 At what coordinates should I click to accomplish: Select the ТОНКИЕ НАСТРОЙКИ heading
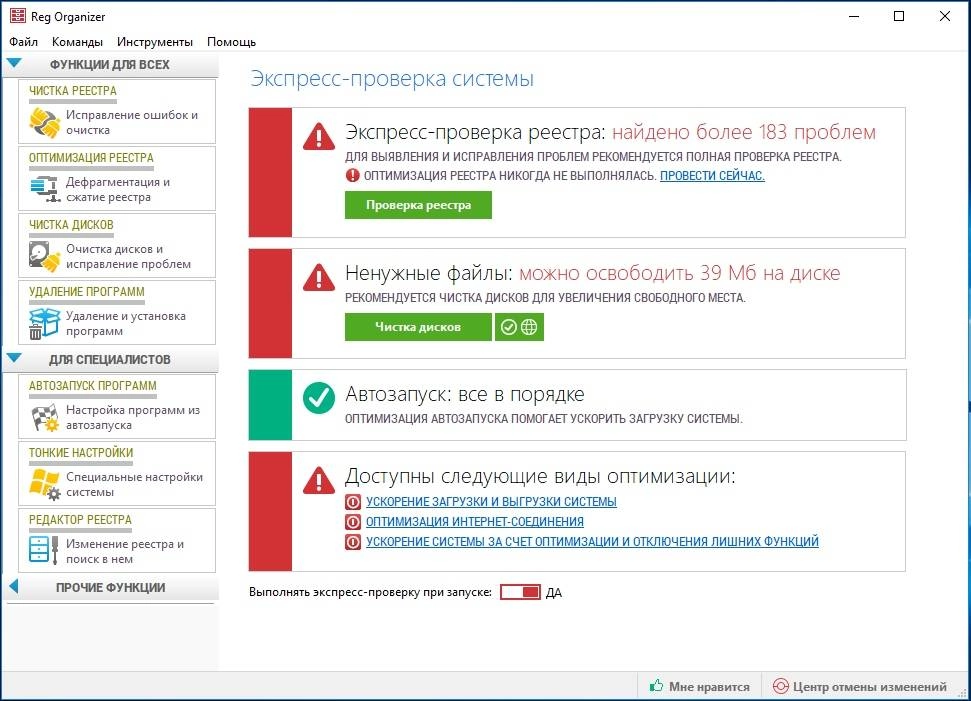coord(81,453)
